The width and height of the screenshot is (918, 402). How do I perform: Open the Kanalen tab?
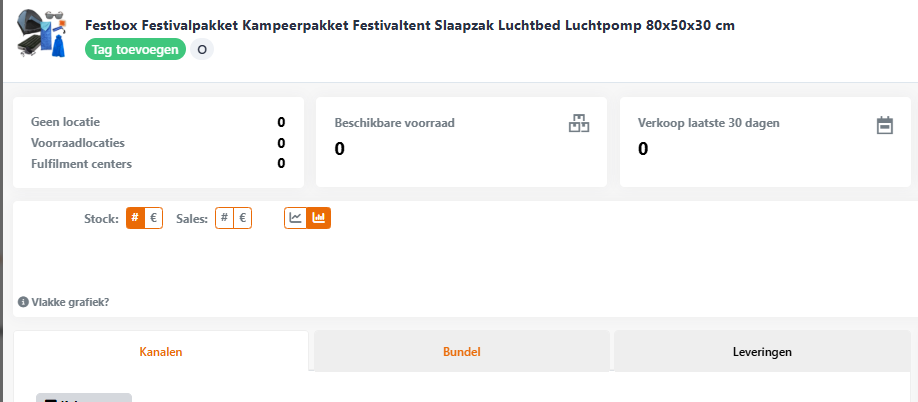point(161,352)
